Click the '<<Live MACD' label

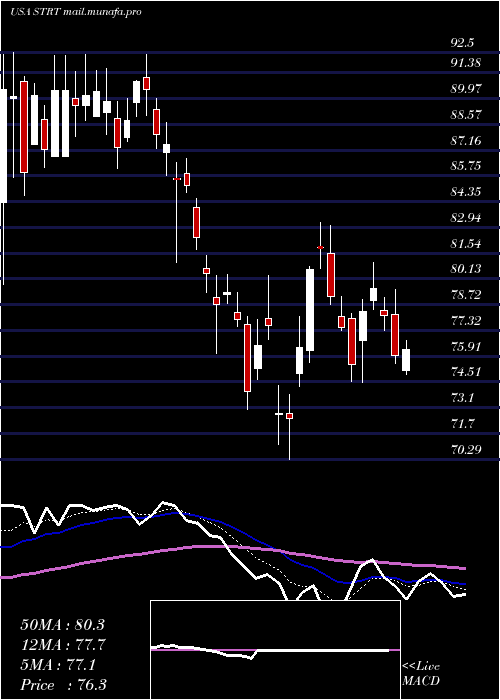tap(421, 674)
